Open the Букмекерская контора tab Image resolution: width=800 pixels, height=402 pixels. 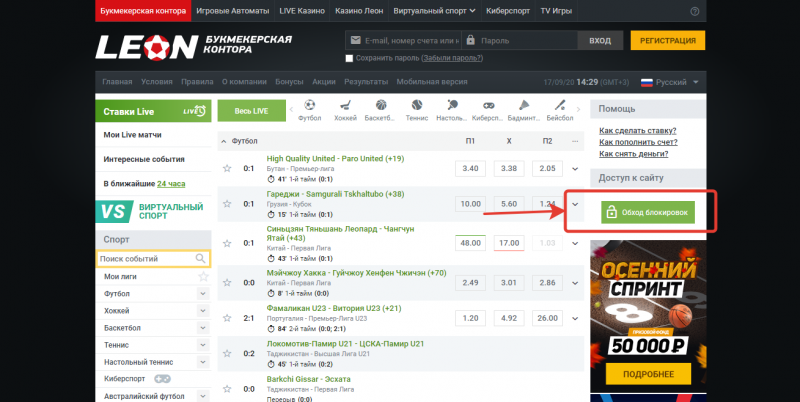pyautogui.click(x=143, y=11)
